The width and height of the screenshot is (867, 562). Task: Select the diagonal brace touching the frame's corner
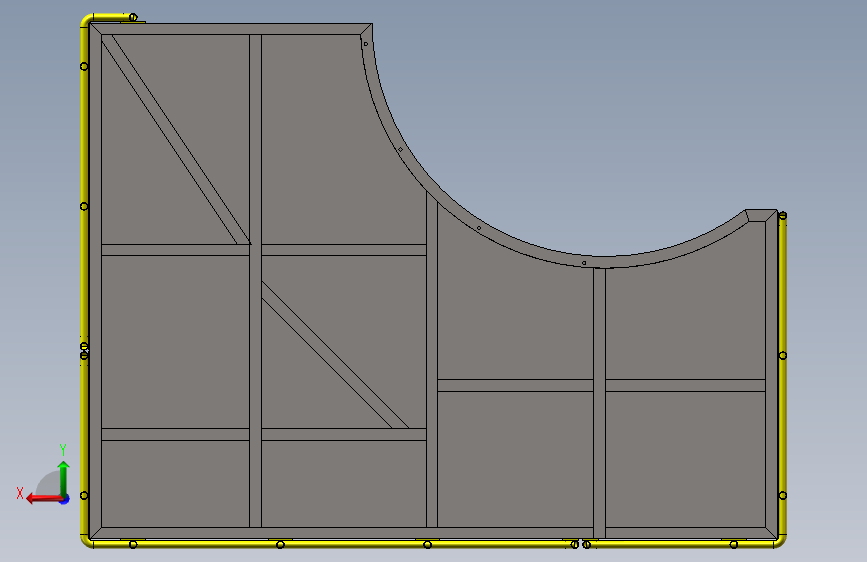point(176,139)
